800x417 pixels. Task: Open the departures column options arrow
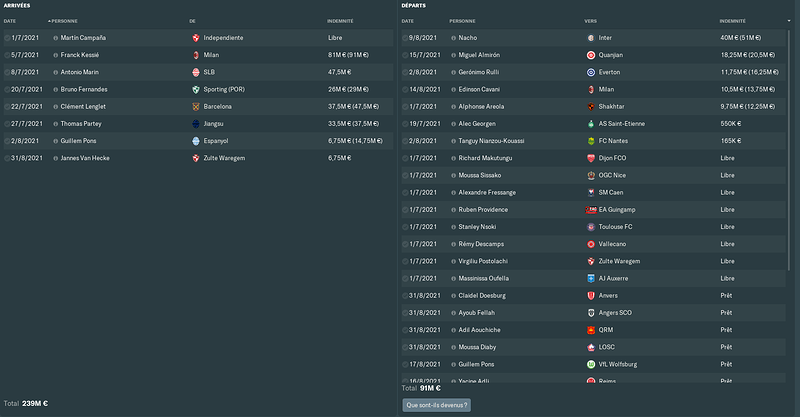789,21
